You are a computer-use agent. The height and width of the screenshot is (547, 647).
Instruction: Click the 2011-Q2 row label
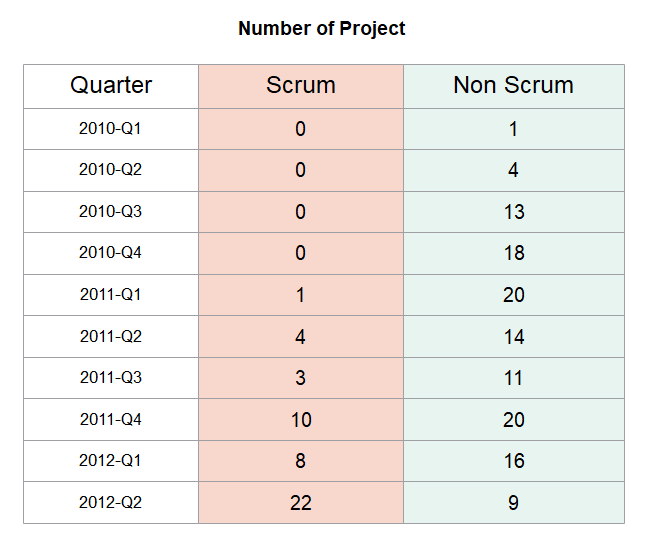coord(111,336)
